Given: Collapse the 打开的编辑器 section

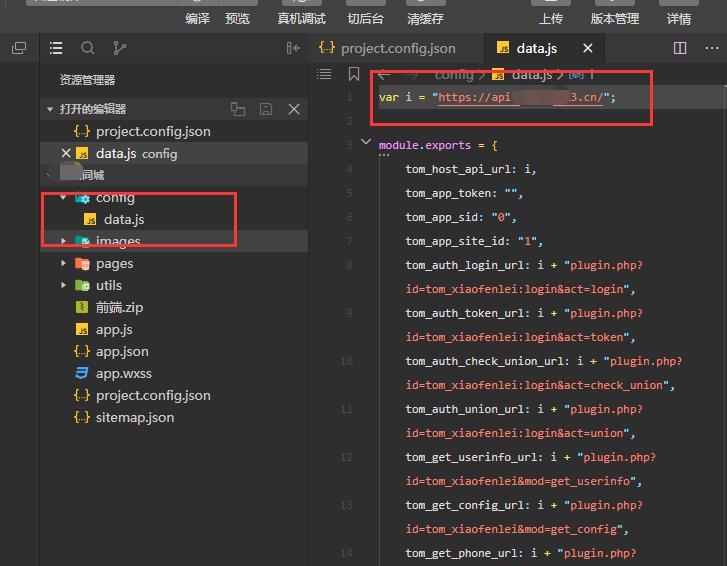Looking at the screenshot, I should (50, 109).
